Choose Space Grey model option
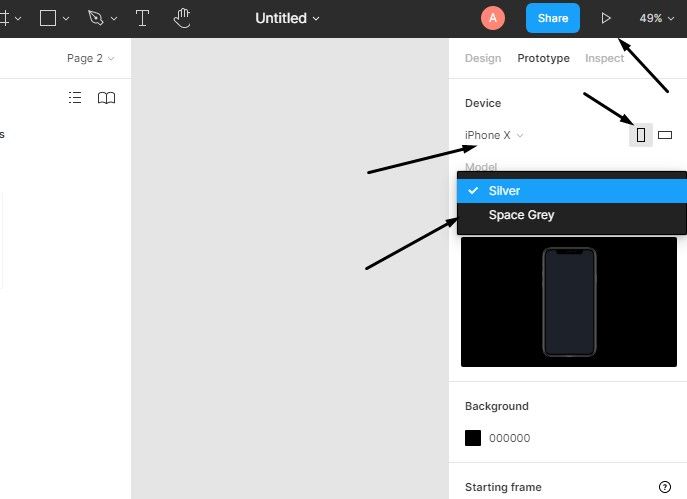 (521, 215)
